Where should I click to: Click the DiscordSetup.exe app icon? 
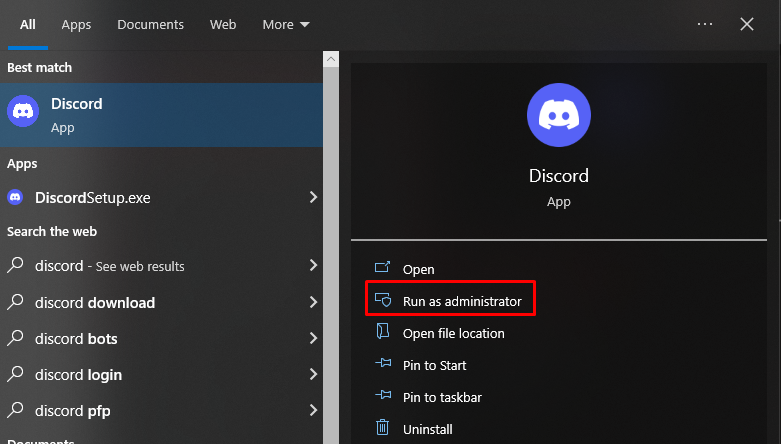[15, 197]
